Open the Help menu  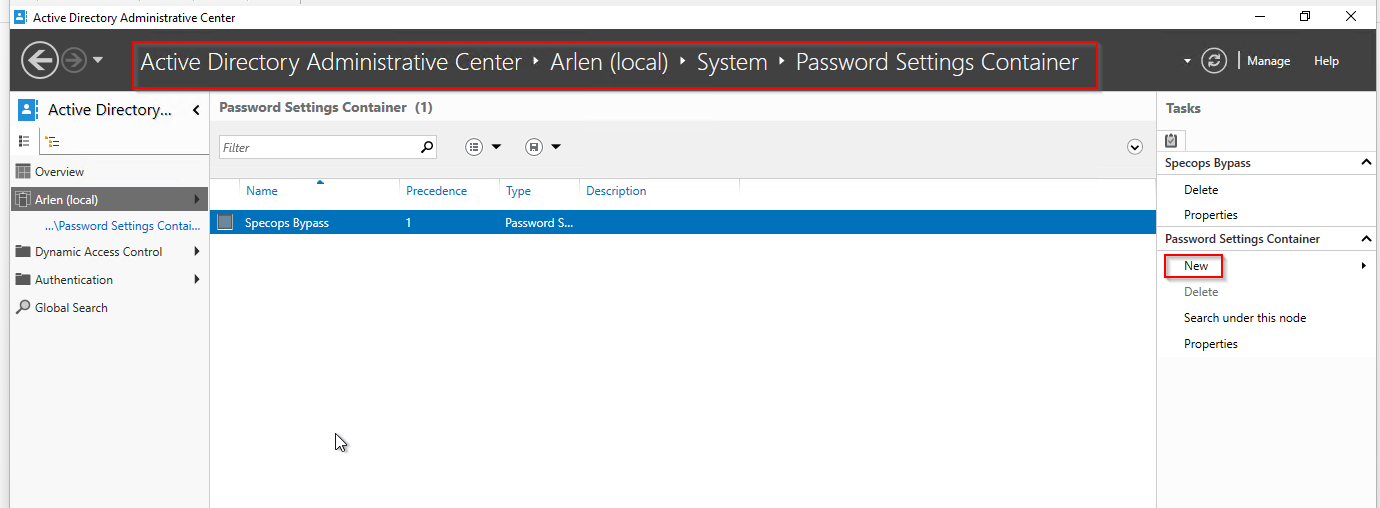(1326, 61)
